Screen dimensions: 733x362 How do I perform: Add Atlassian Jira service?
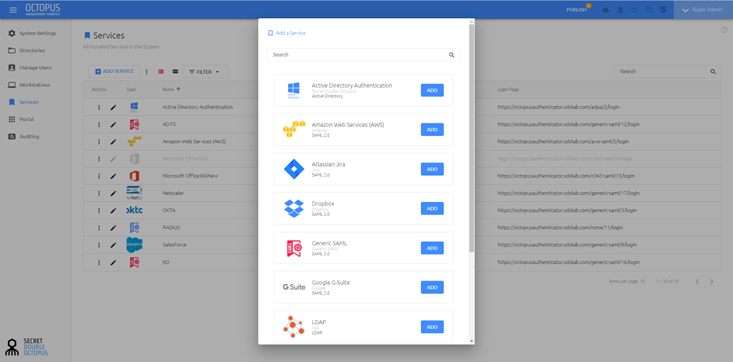(432, 169)
